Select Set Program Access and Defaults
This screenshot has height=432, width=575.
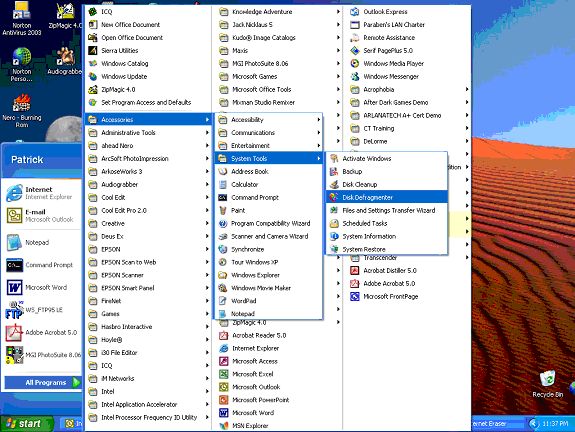coord(149,102)
